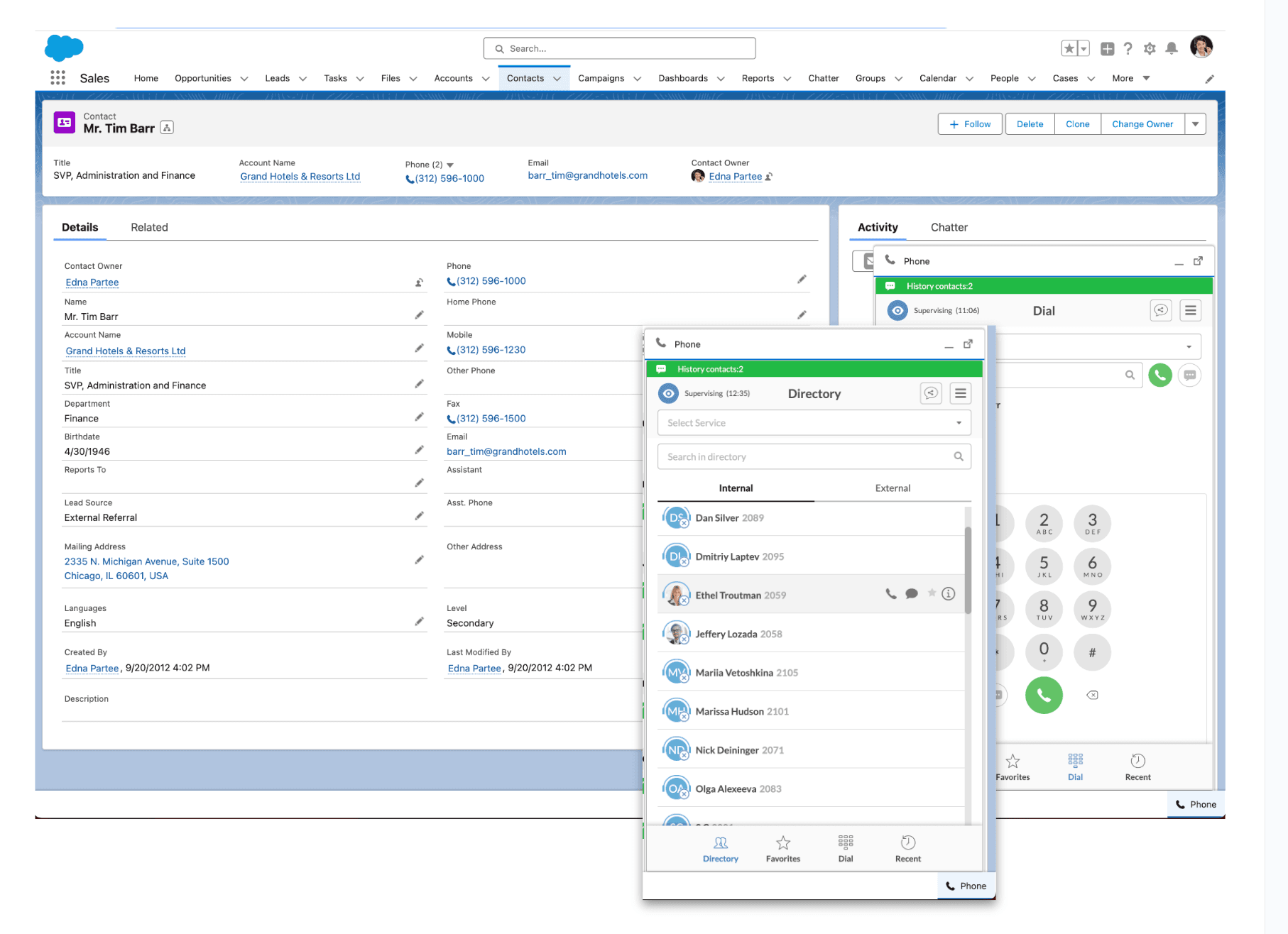Click green call button on dial pad
Viewport: 1288px width, 934px height.
(1044, 695)
